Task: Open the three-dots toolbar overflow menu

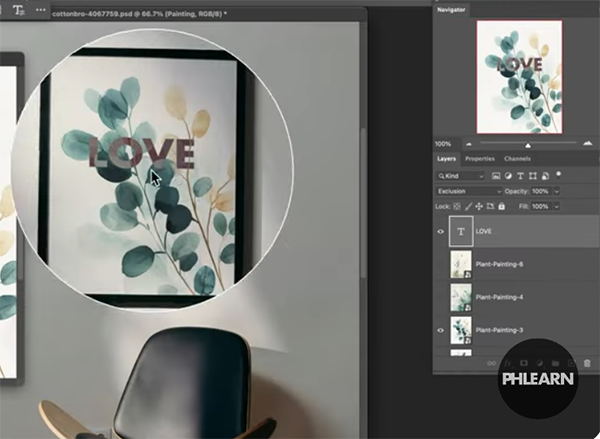Action: (x=41, y=10)
